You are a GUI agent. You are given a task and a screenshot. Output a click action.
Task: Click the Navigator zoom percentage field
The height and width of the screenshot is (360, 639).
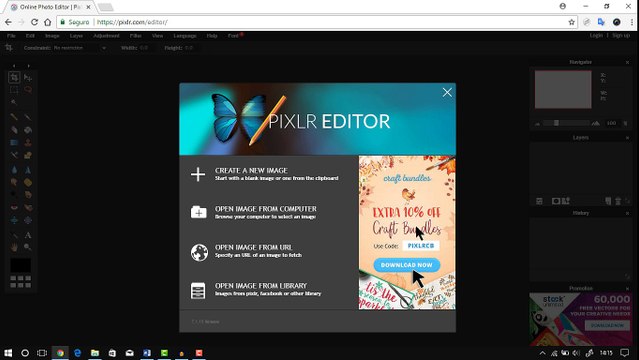coord(611,123)
